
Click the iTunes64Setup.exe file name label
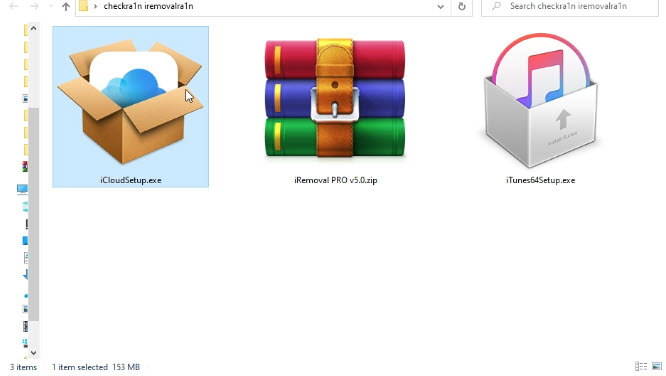tap(540, 180)
